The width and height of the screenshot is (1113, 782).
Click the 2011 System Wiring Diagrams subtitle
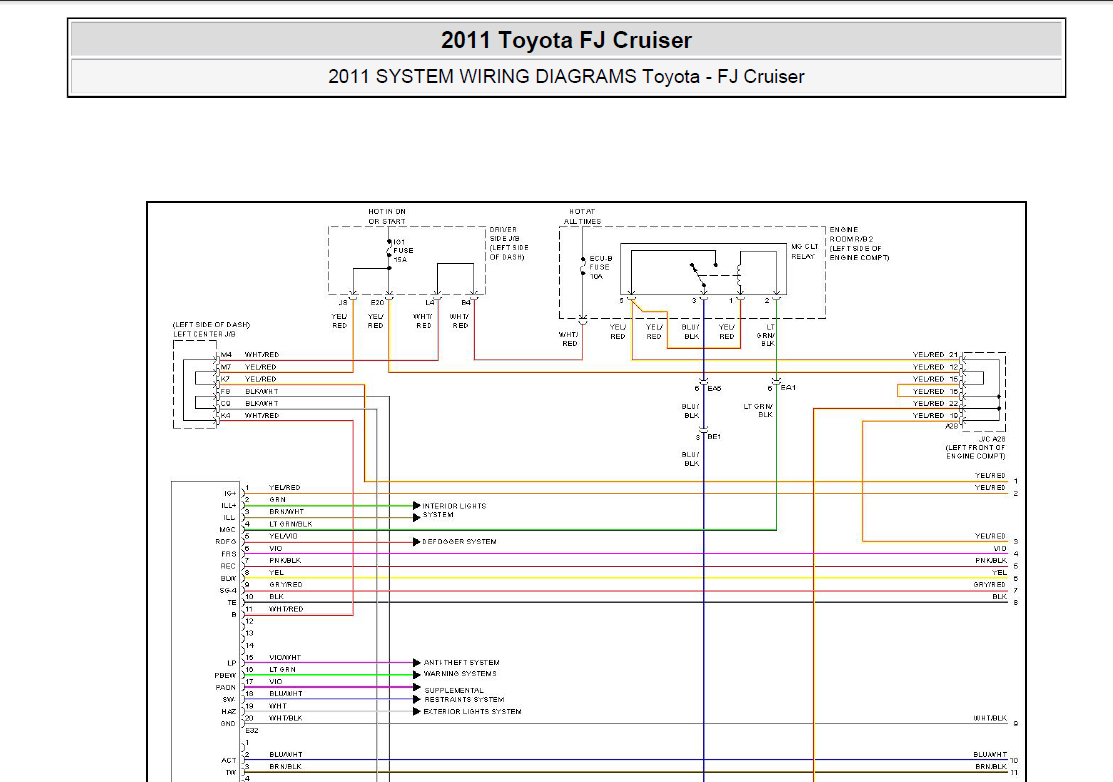coord(566,77)
